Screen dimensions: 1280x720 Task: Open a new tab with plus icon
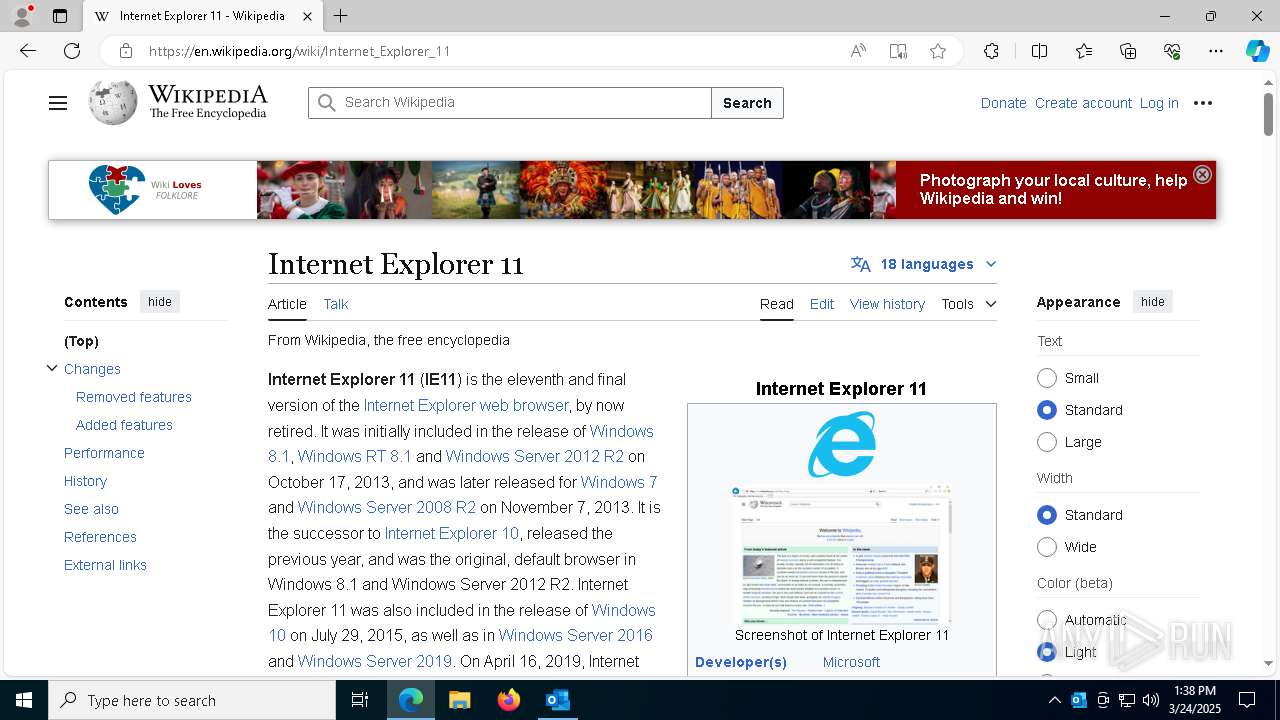tap(340, 16)
